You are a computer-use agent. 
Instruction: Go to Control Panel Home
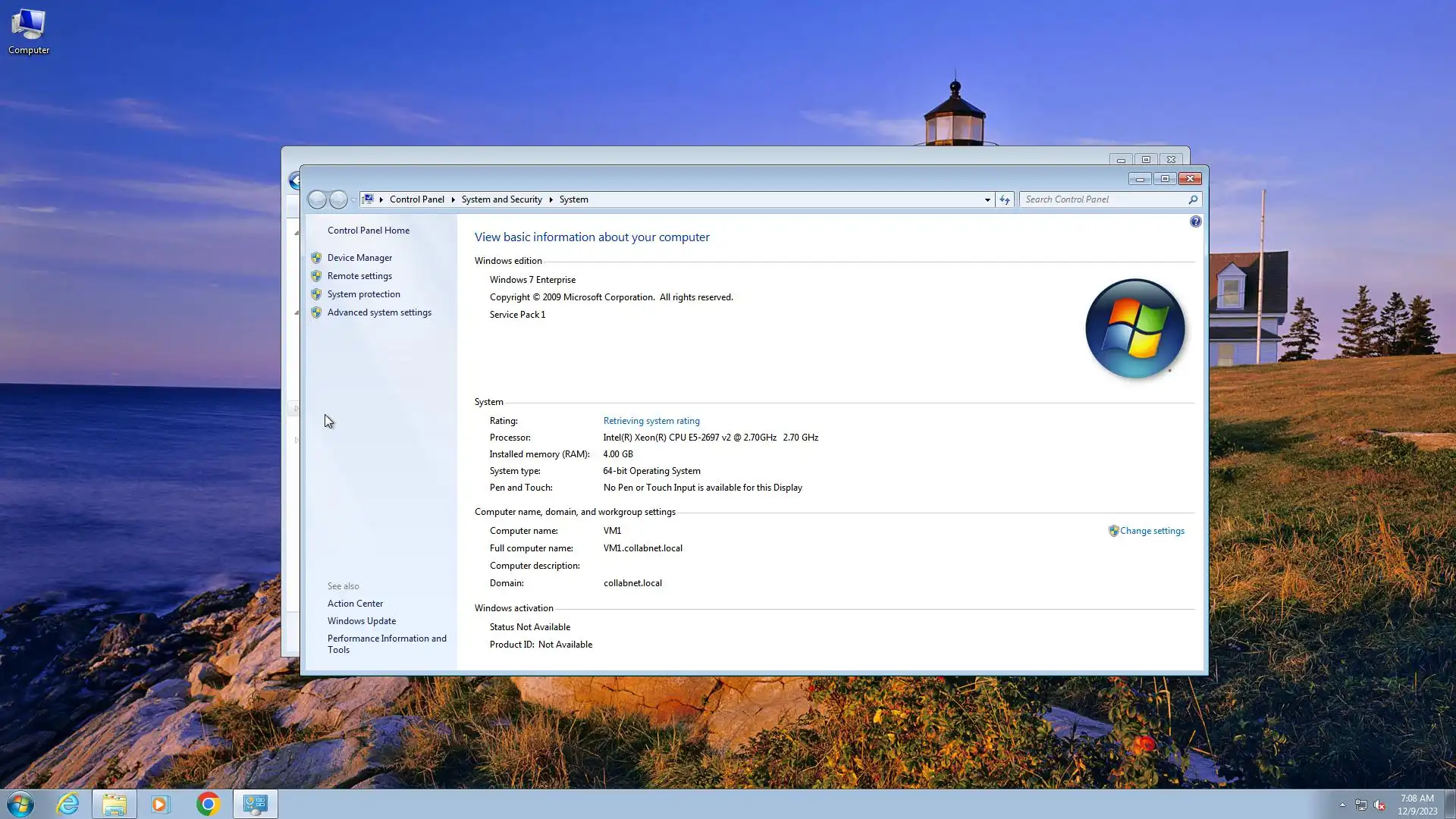[x=368, y=231]
